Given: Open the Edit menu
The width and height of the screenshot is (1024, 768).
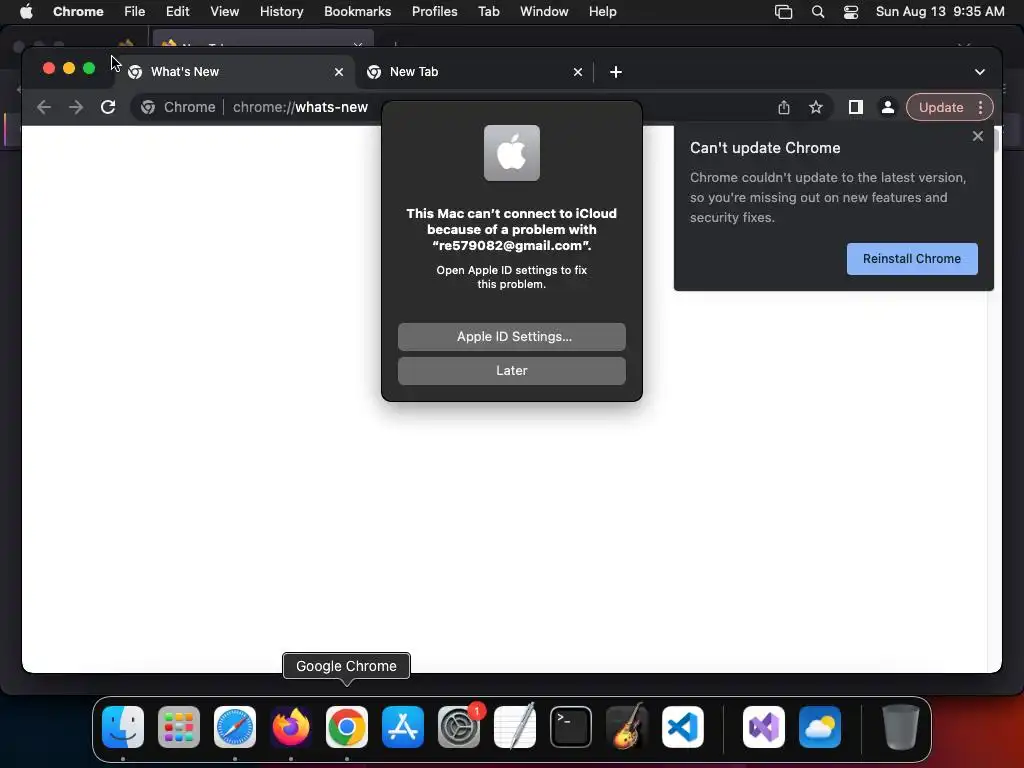Looking at the screenshot, I should pos(177,12).
